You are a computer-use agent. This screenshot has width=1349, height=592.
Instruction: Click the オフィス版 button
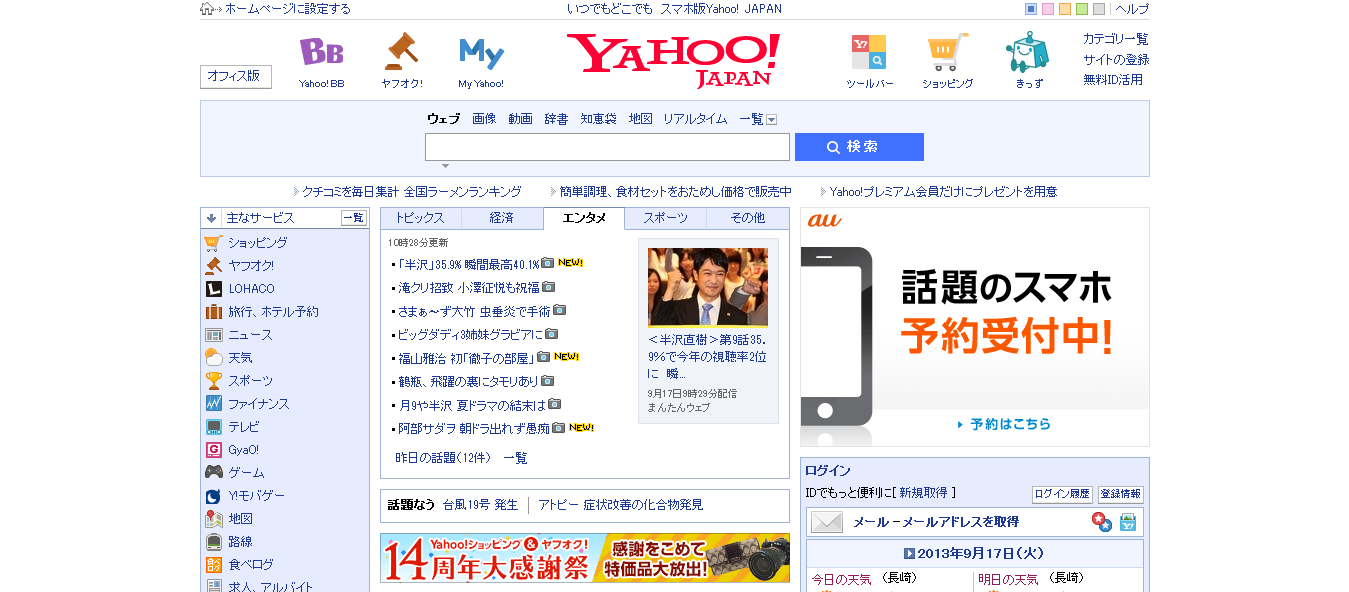(236, 76)
